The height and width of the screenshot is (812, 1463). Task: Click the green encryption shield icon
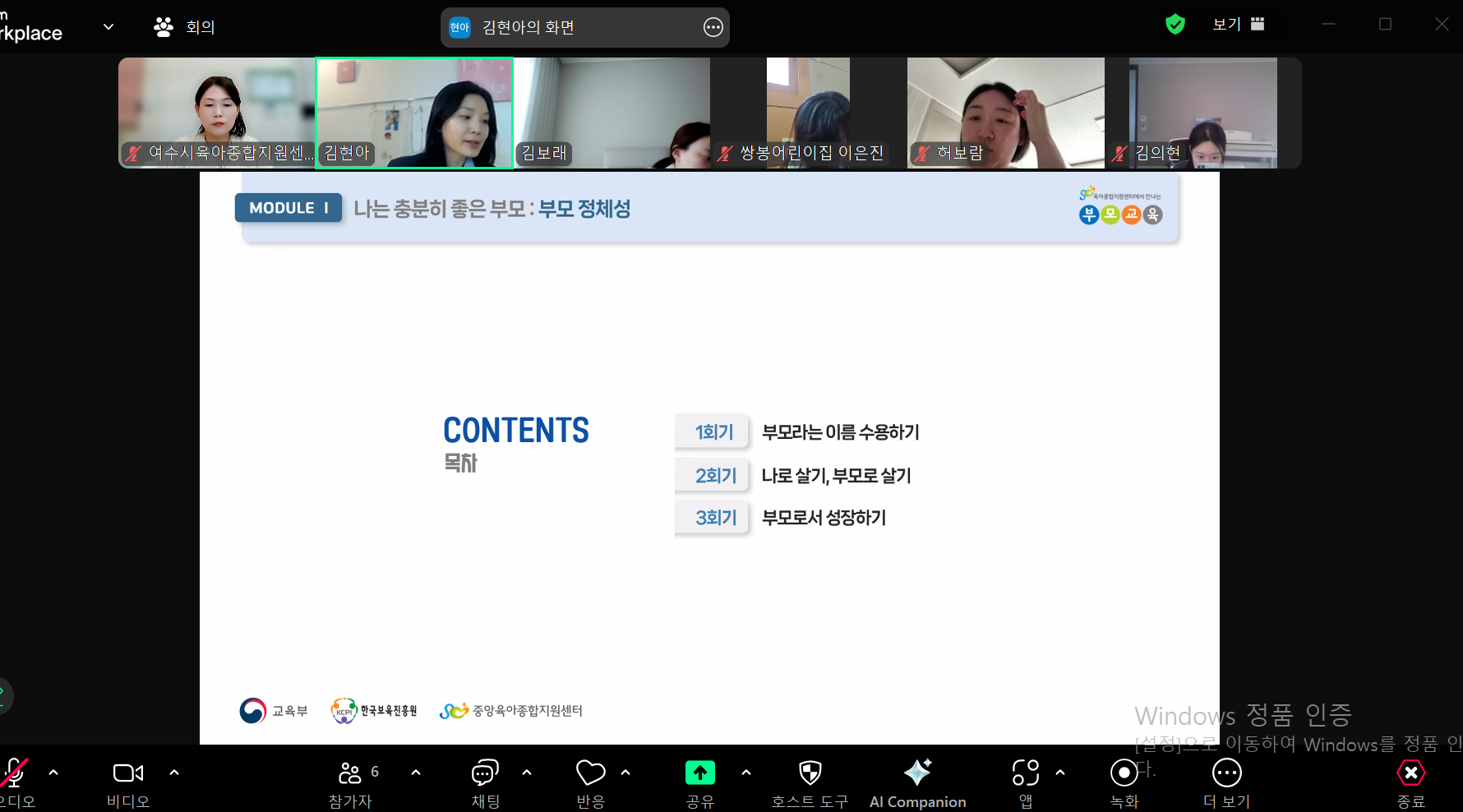[x=1175, y=25]
